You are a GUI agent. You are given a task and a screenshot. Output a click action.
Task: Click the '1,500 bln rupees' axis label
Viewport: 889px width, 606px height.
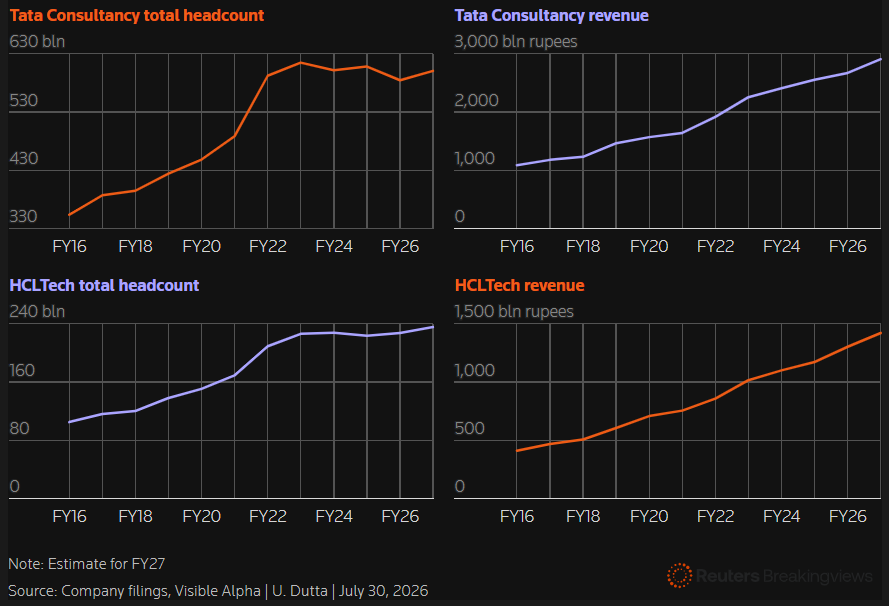point(514,312)
